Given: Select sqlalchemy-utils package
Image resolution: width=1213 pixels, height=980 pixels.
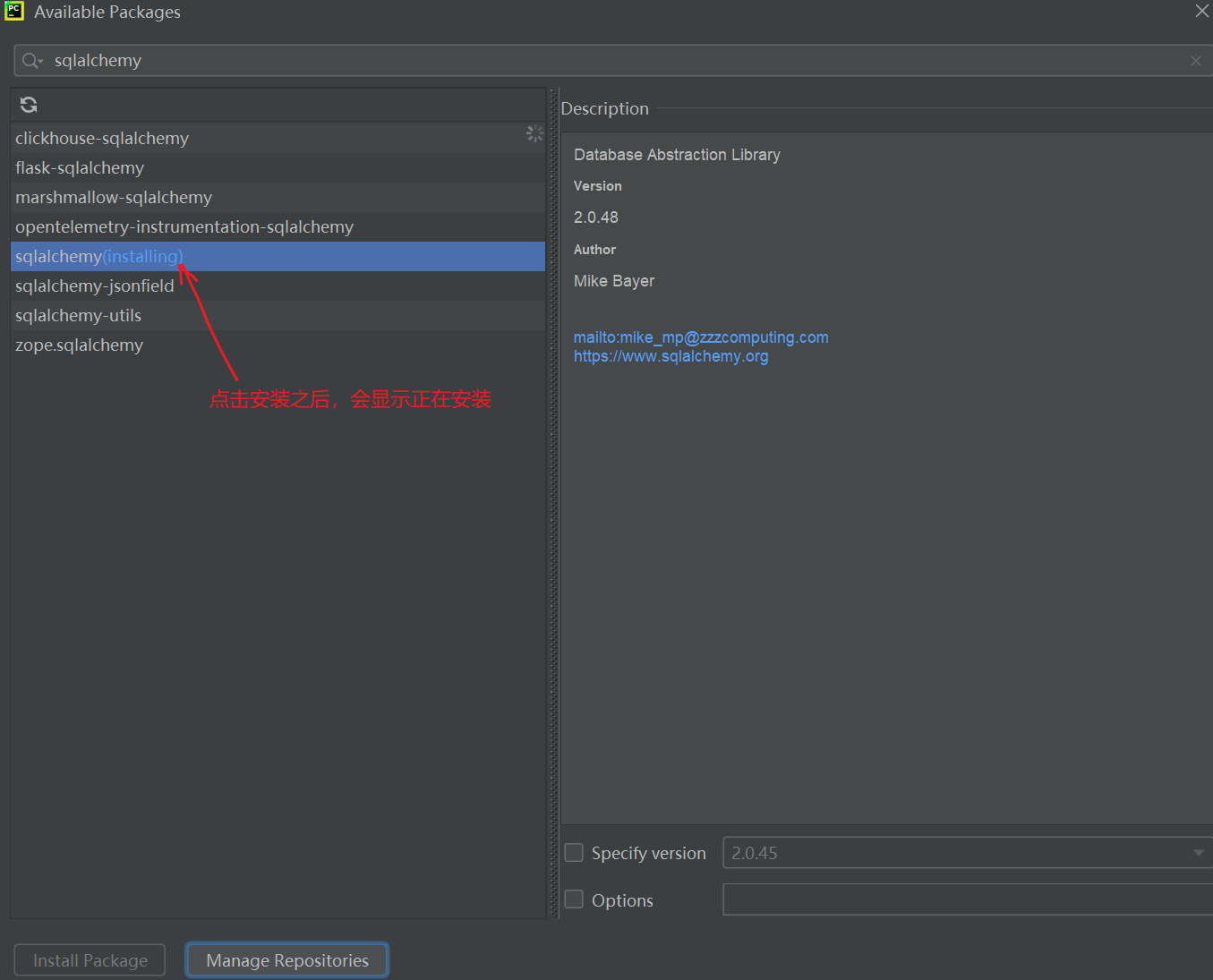Looking at the screenshot, I should [x=278, y=315].
